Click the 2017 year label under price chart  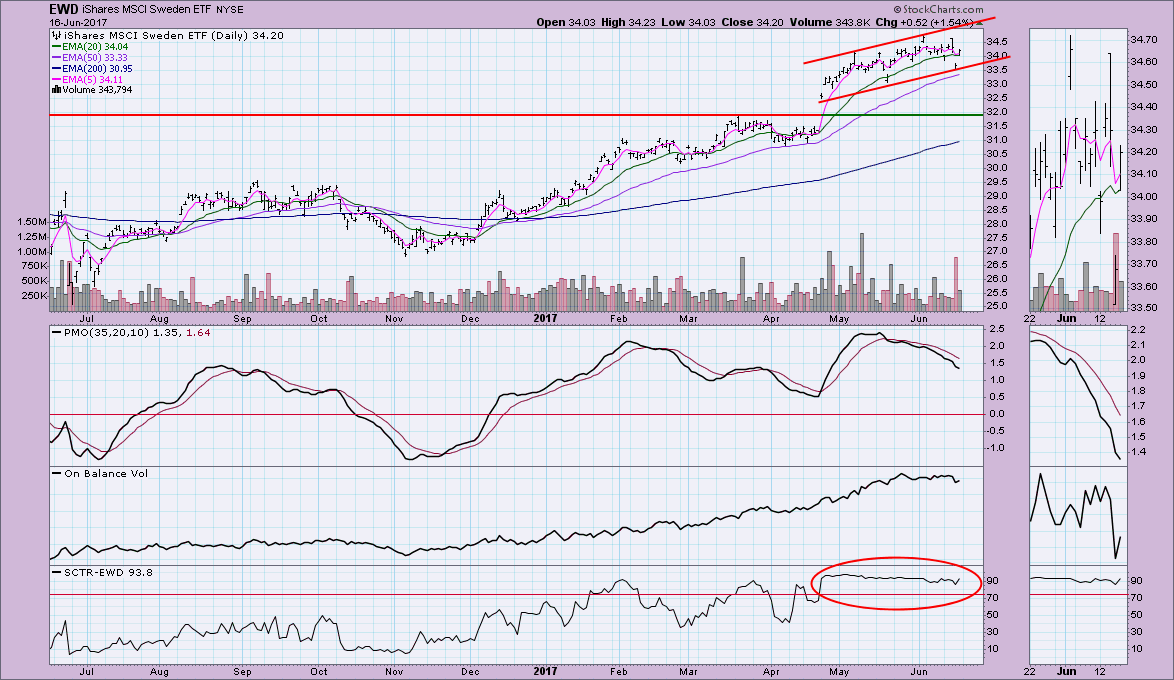(x=545, y=318)
